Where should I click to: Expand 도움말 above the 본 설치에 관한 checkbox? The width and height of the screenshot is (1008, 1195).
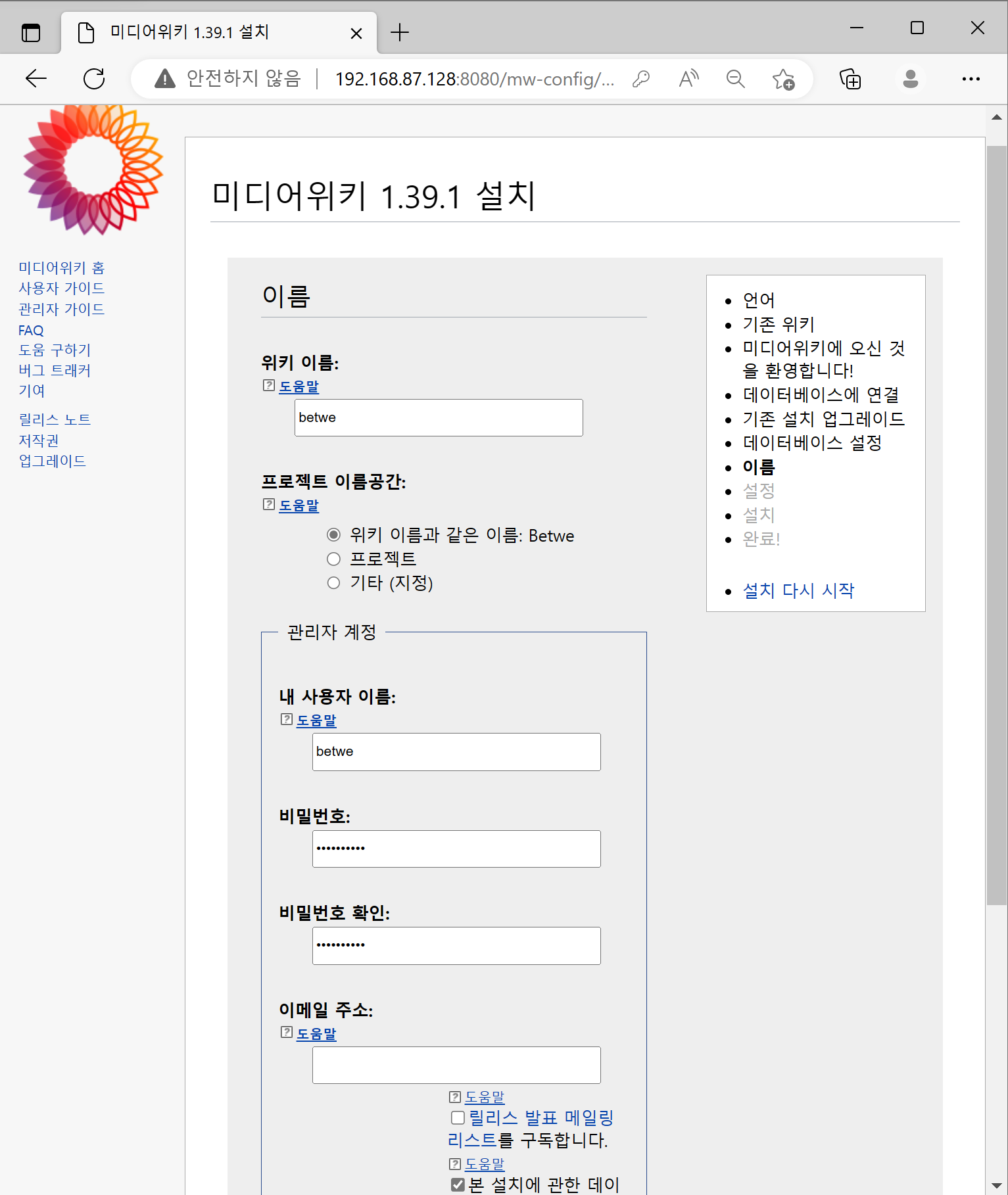tap(485, 1164)
